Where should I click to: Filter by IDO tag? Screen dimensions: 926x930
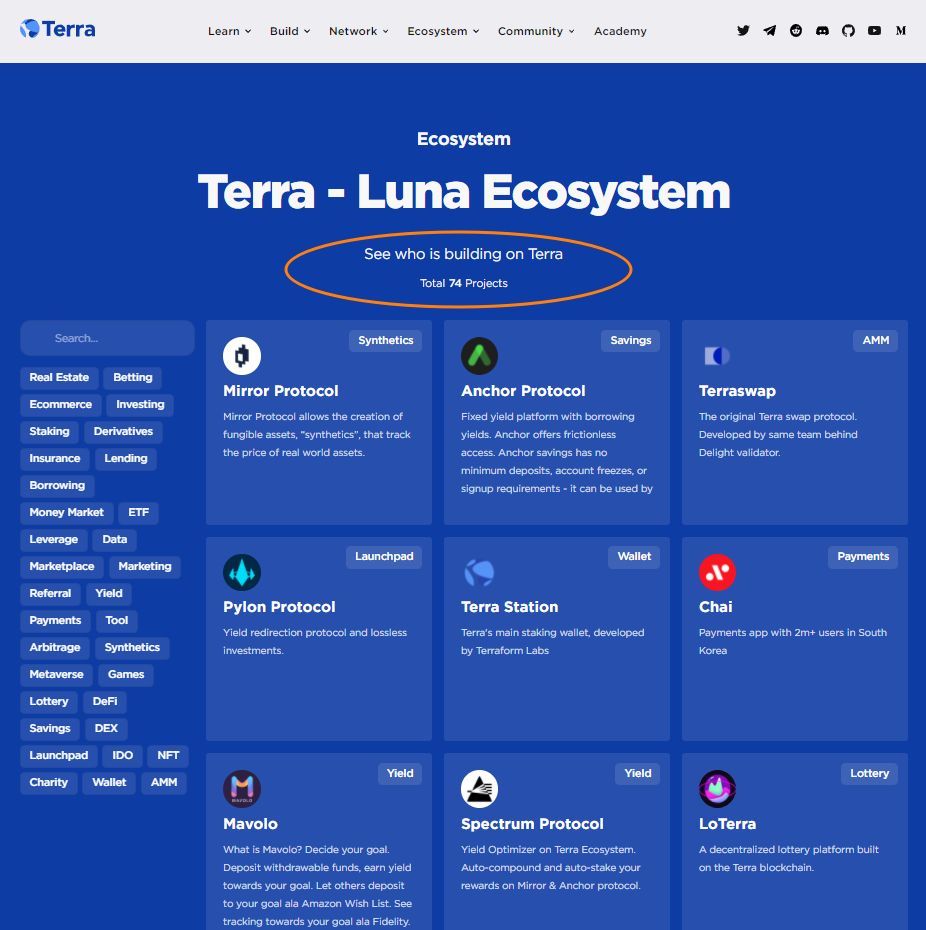coord(123,756)
